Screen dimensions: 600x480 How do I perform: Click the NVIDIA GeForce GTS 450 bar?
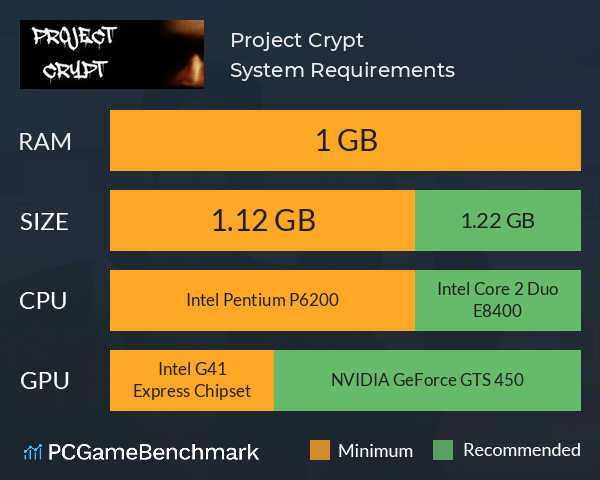[x=427, y=380]
